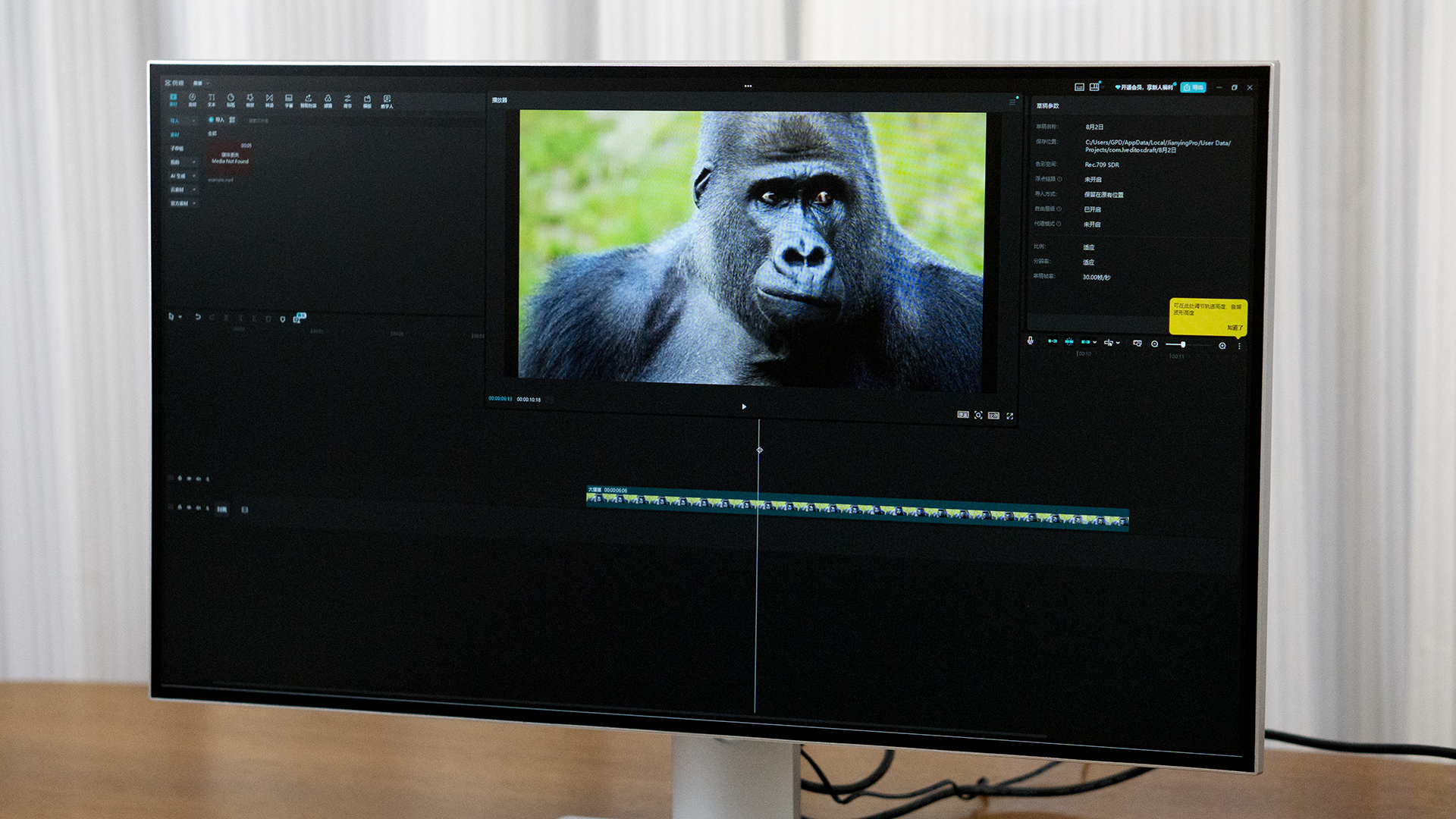The height and width of the screenshot is (819, 1456).
Task: Click the fullscreen icon in the player
Action: 1009,416
